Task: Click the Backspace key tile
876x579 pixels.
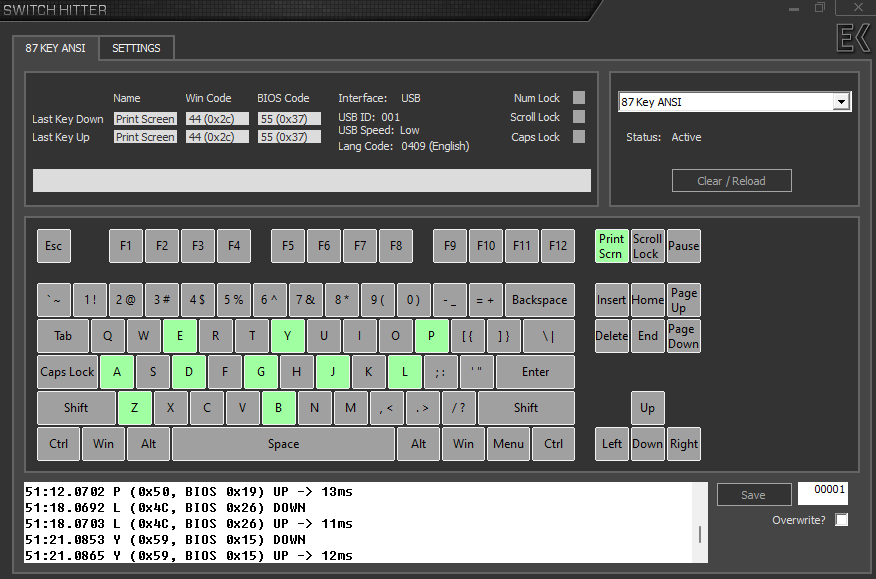Action: pos(540,300)
